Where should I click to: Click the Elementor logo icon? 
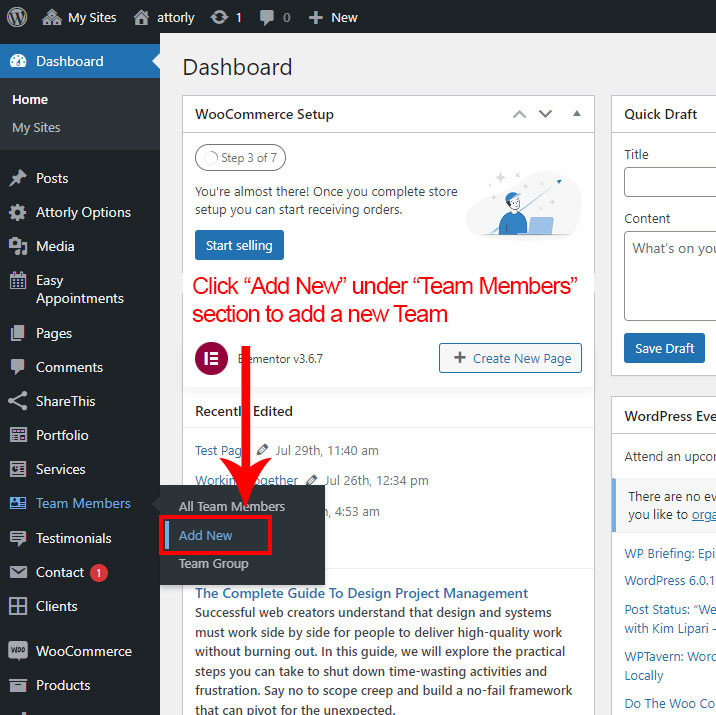click(211, 358)
